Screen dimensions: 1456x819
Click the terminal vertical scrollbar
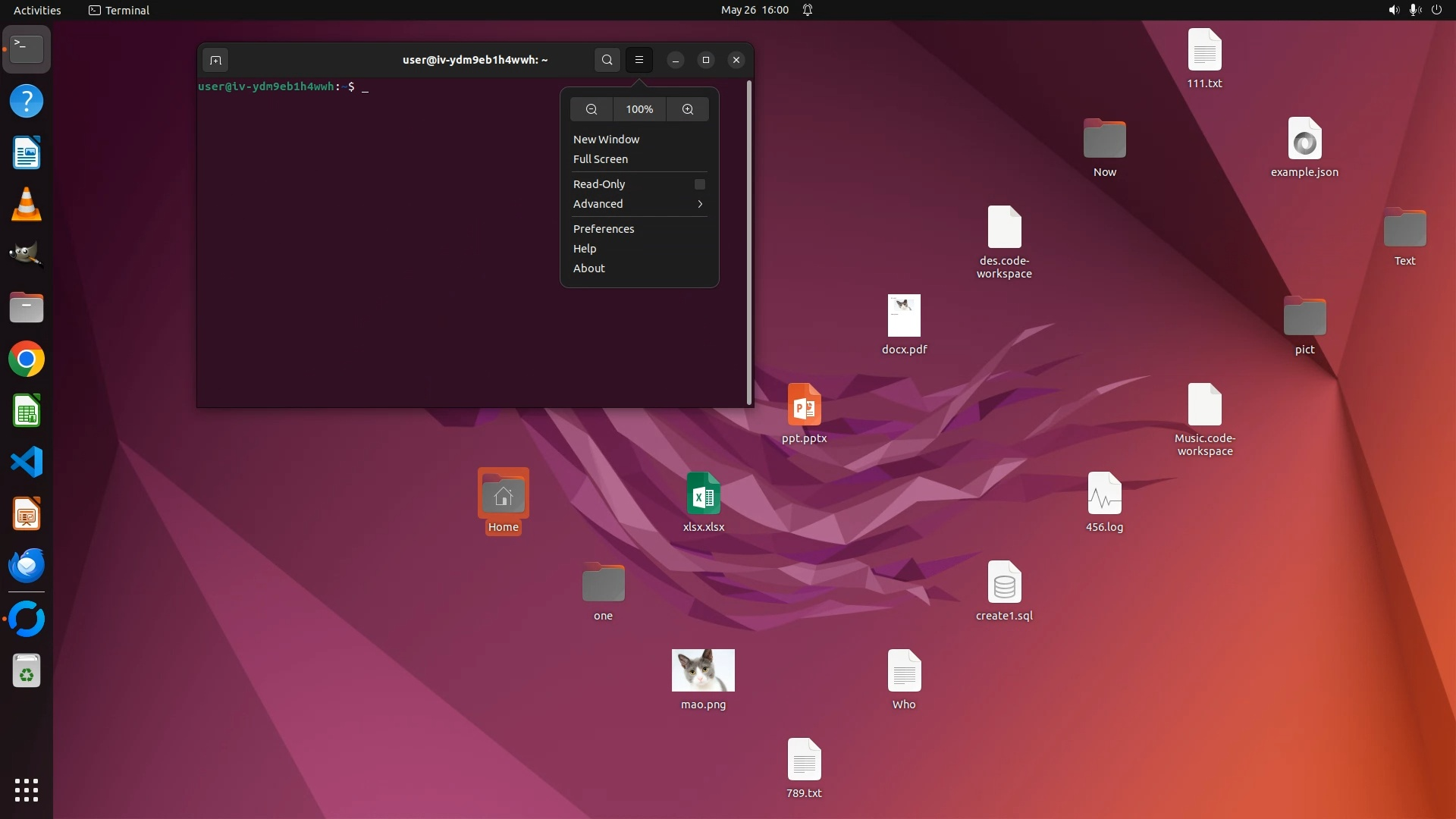click(749, 243)
